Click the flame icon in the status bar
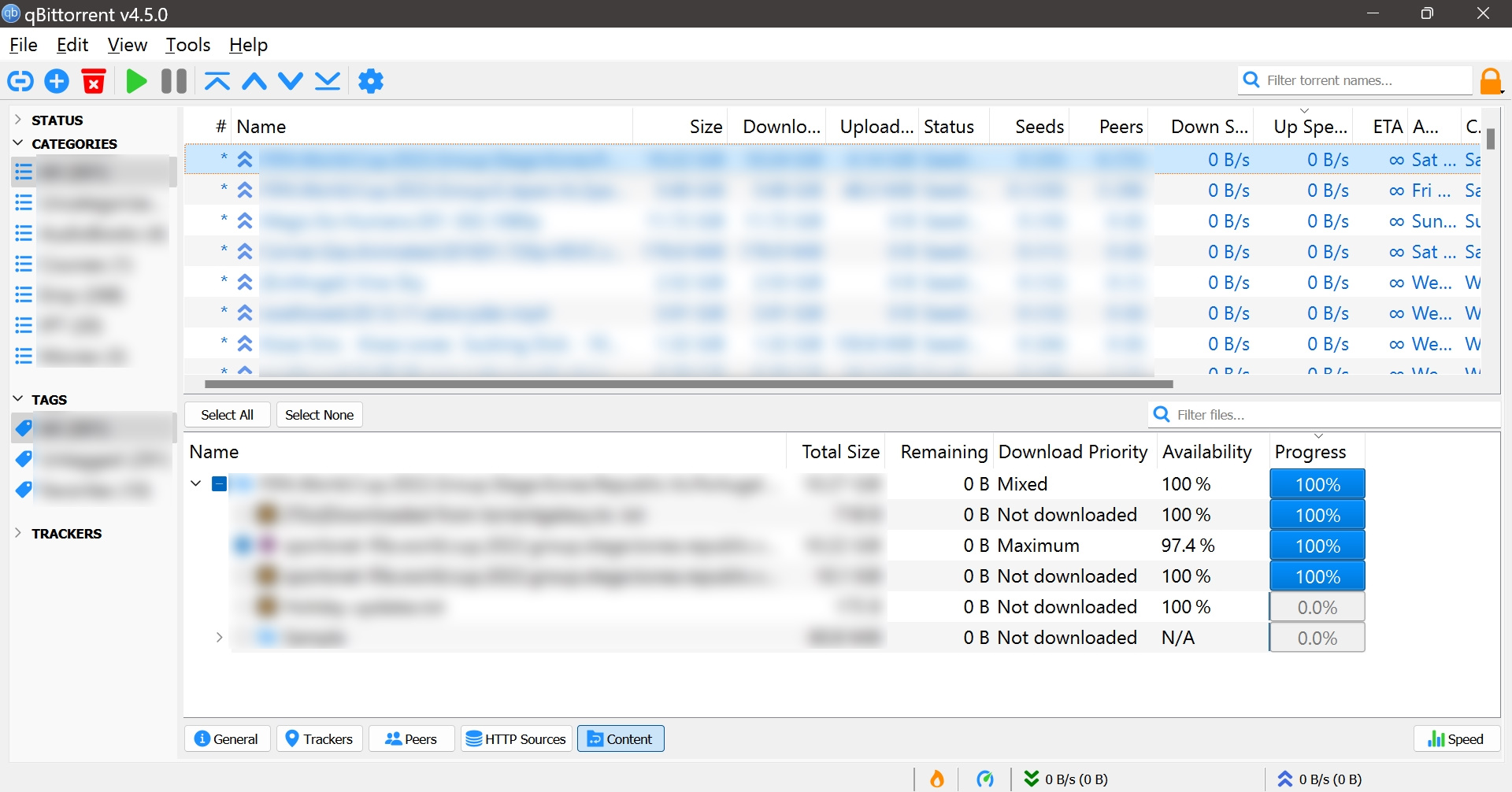The width and height of the screenshot is (1512, 792). (x=936, y=779)
